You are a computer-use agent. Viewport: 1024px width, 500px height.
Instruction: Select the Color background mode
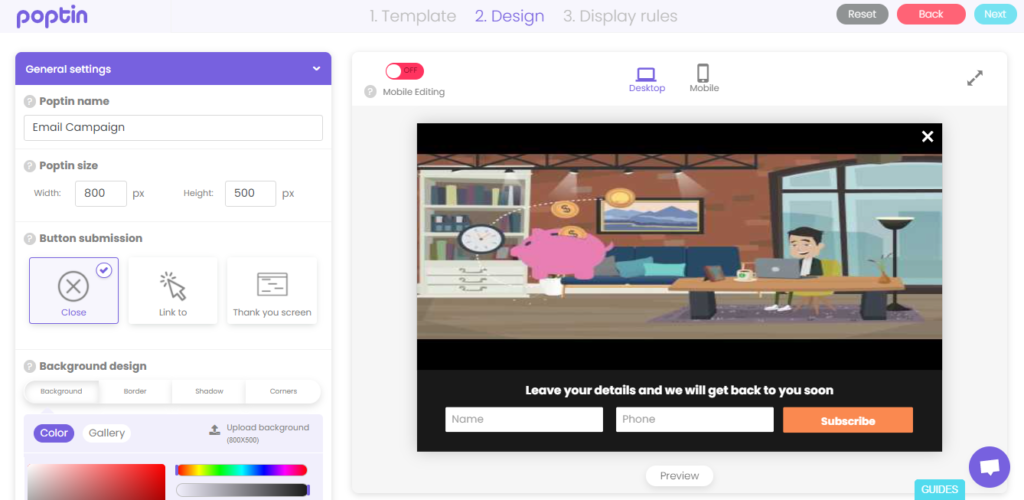[x=54, y=433]
